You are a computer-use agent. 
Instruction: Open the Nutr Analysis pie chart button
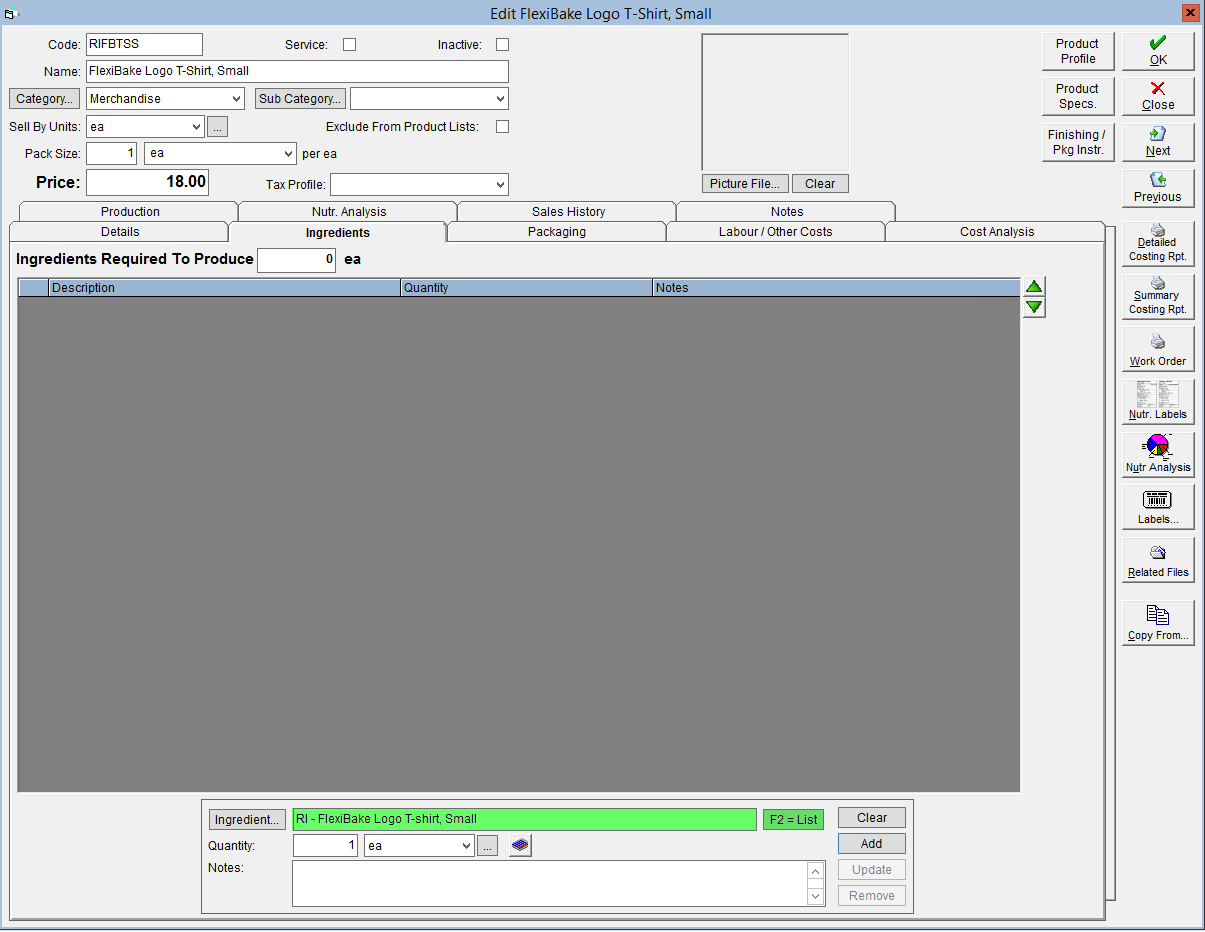click(x=1158, y=455)
